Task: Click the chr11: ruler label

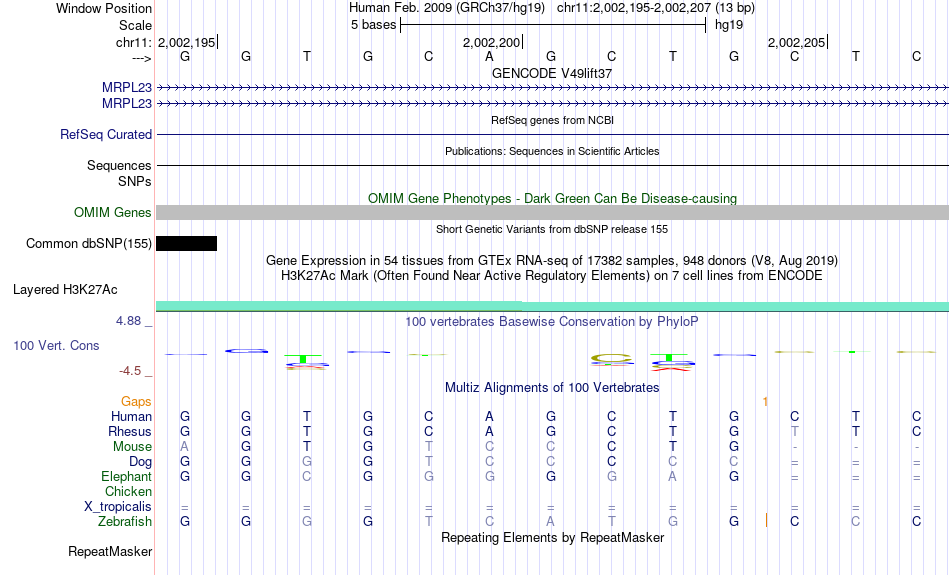Action: [134, 42]
